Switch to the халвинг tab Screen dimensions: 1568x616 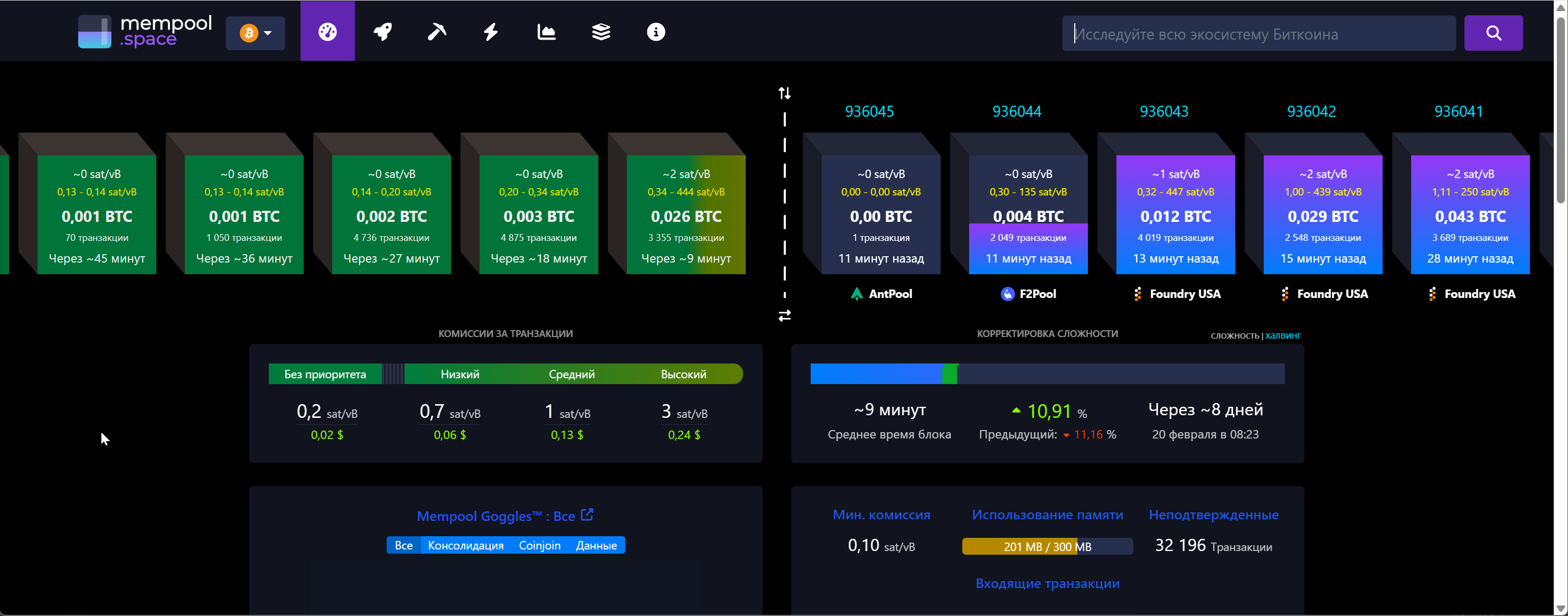(x=1282, y=335)
